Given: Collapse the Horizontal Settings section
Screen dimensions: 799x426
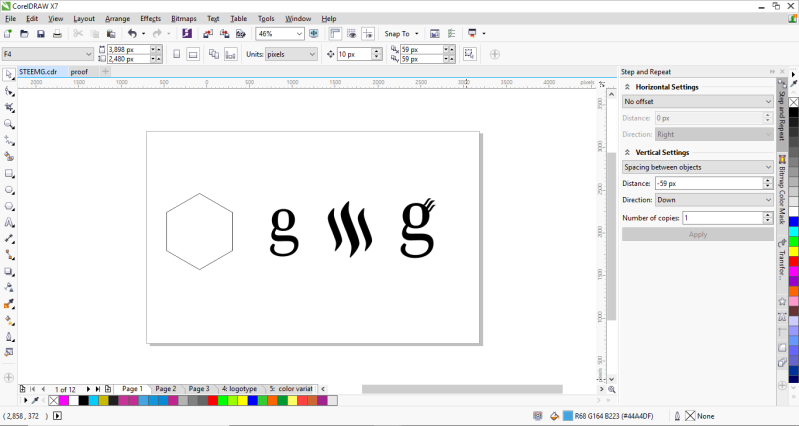Looking at the screenshot, I should click(628, 87).
